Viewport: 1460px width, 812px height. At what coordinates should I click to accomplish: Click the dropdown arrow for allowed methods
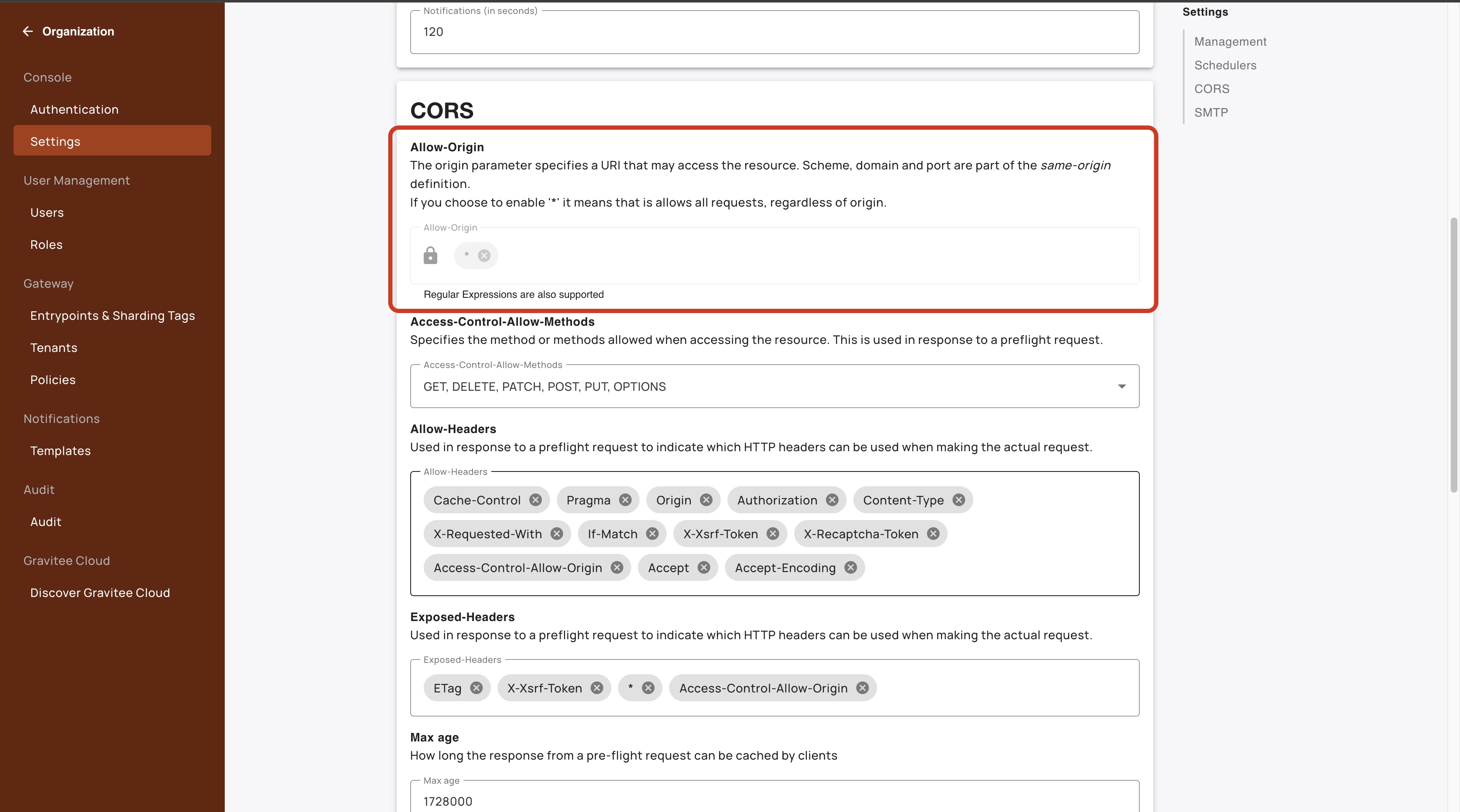pos(1121,387)
